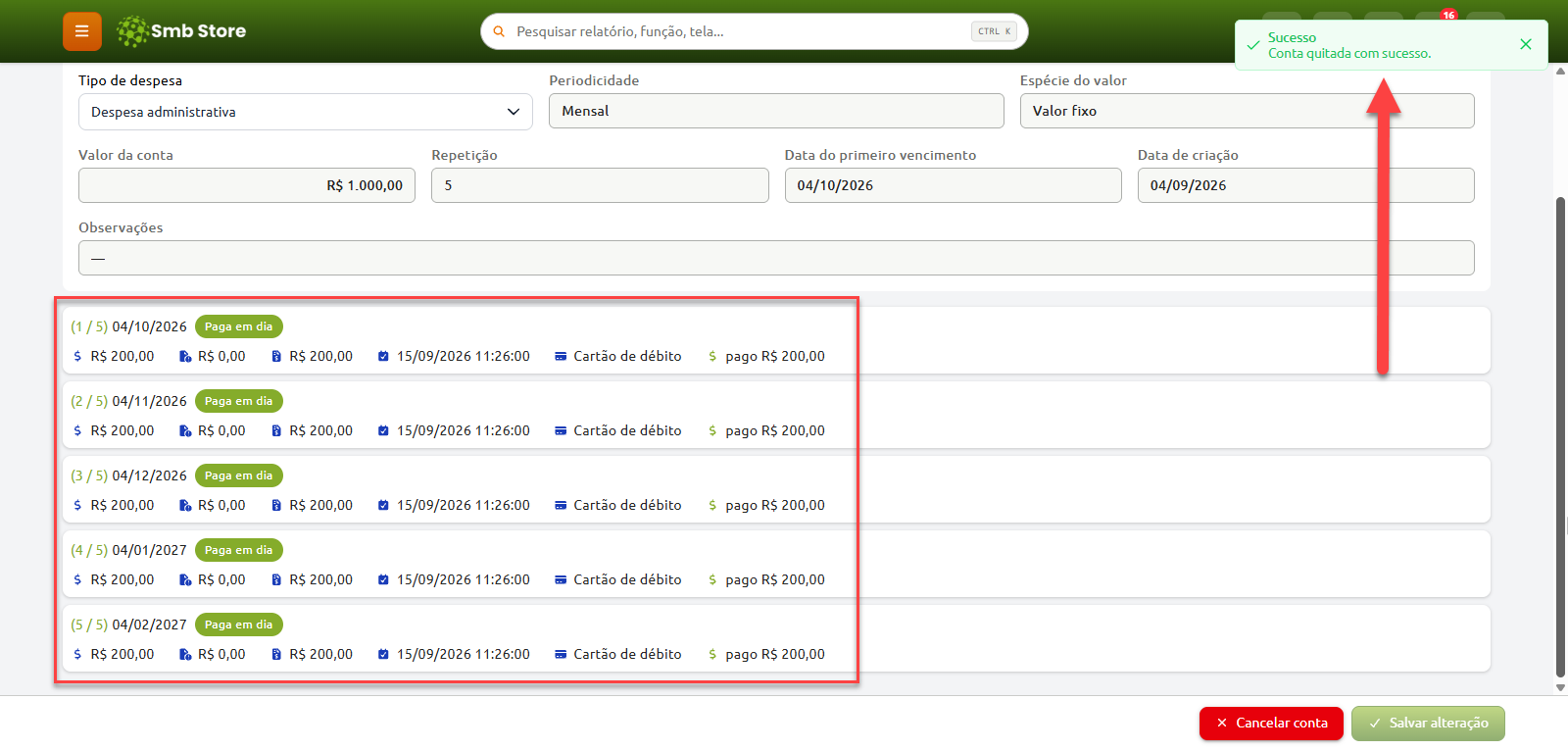Click the magnifier icon in the search bar
This screenshot has width=1568, height=750.
coord(499,31)
